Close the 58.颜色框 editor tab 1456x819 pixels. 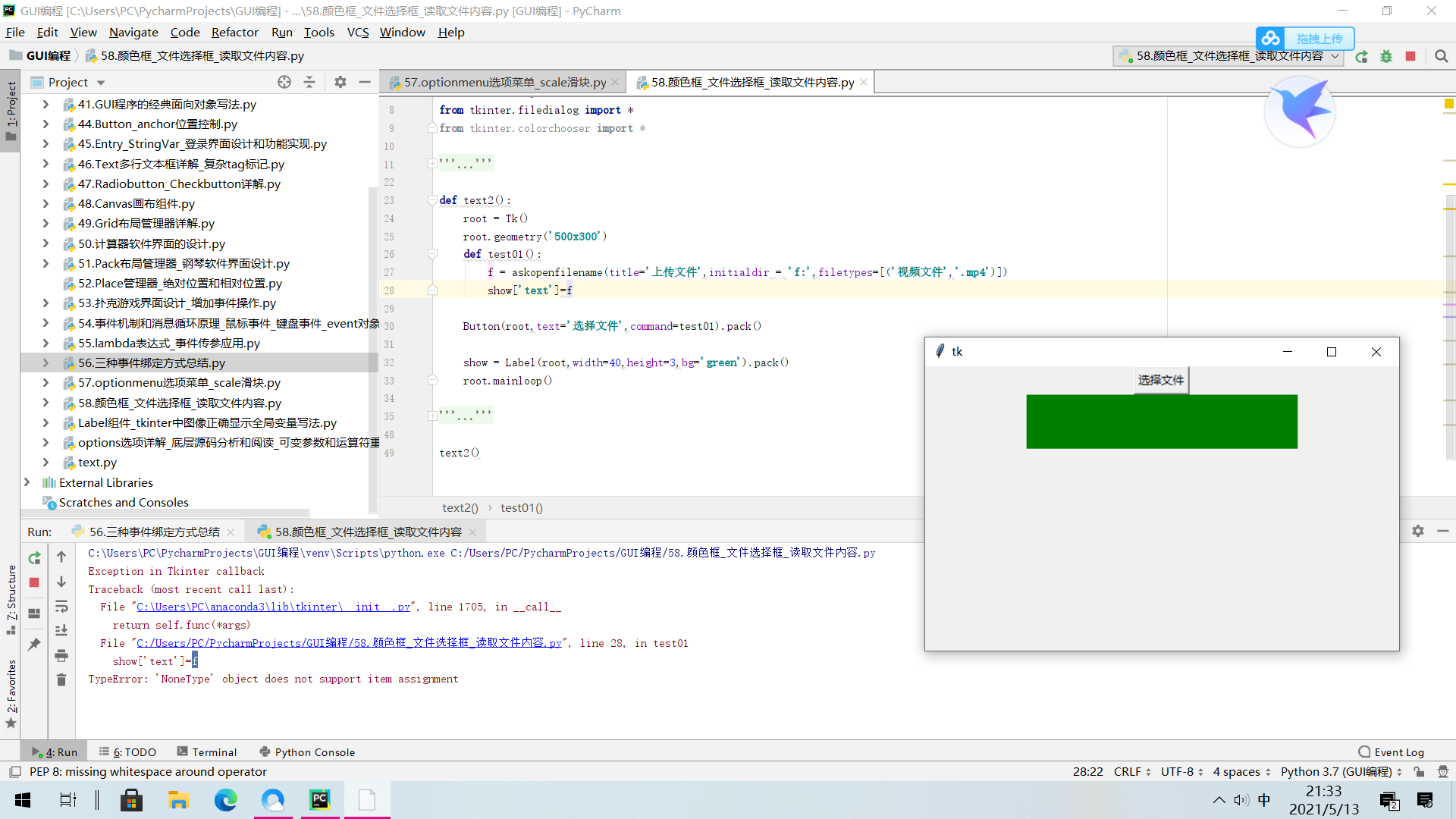pyautogui.click(x=863, y=82)
